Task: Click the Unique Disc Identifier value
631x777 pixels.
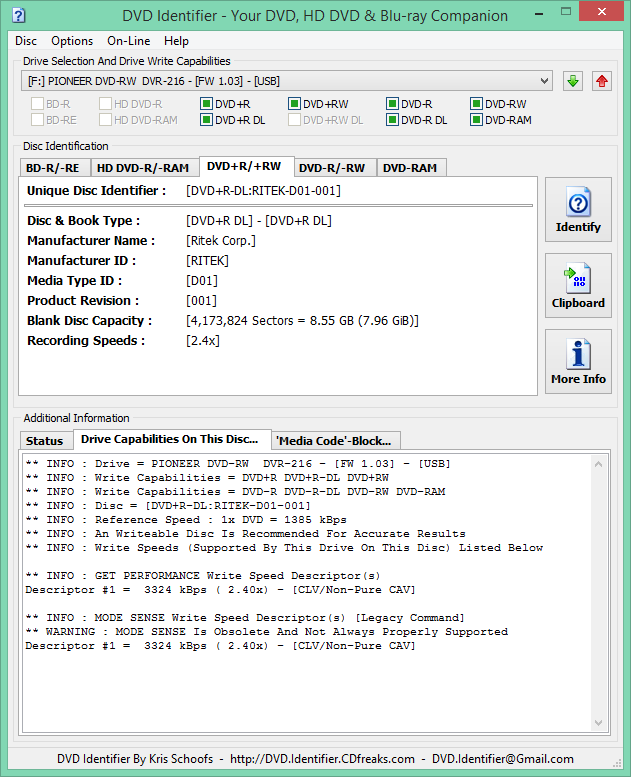Action: tap(263, 191)
